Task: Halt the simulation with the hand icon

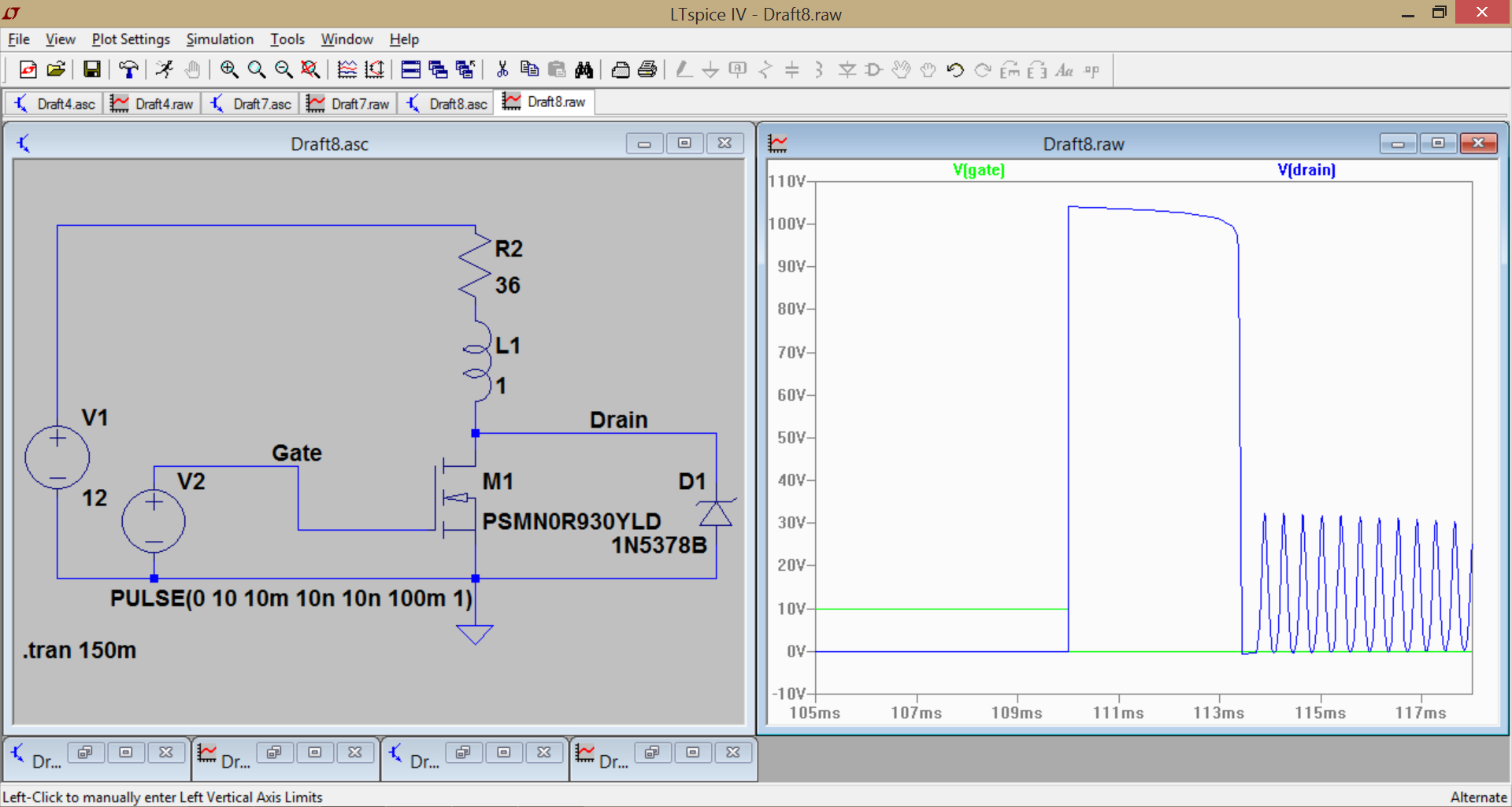Action: (x=192, y=70)
